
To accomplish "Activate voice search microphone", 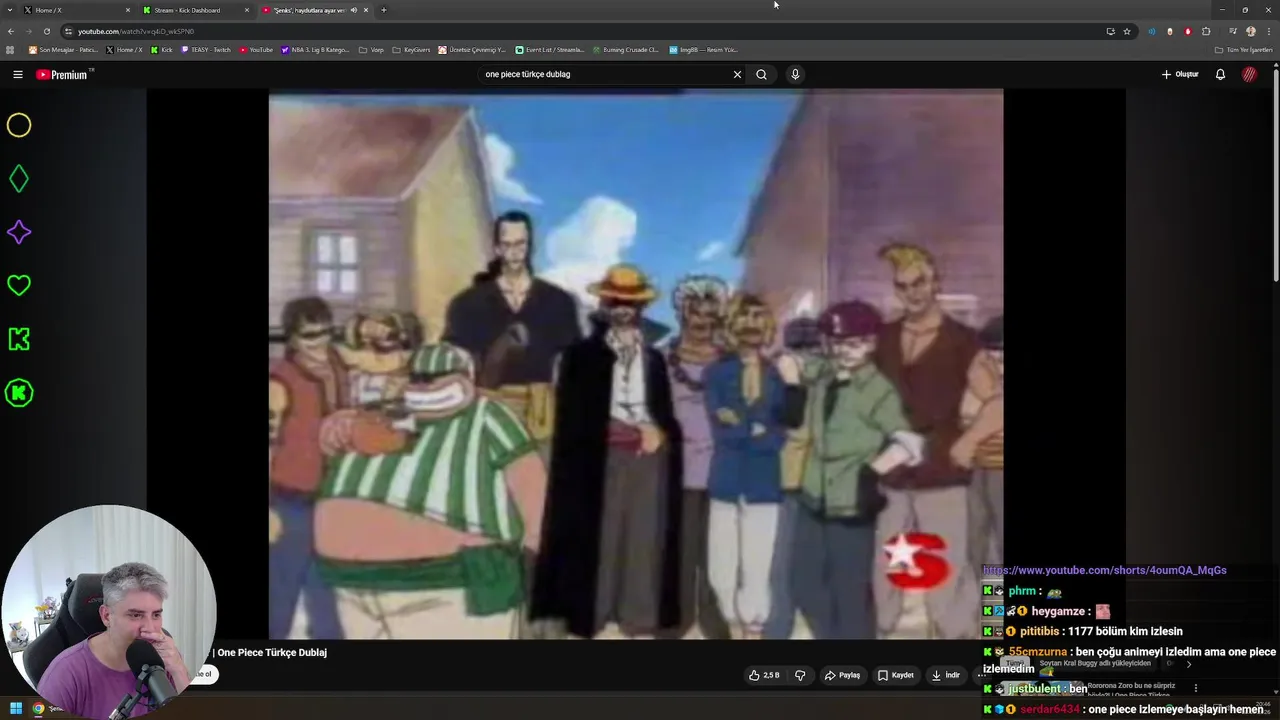I will [795, 74].
